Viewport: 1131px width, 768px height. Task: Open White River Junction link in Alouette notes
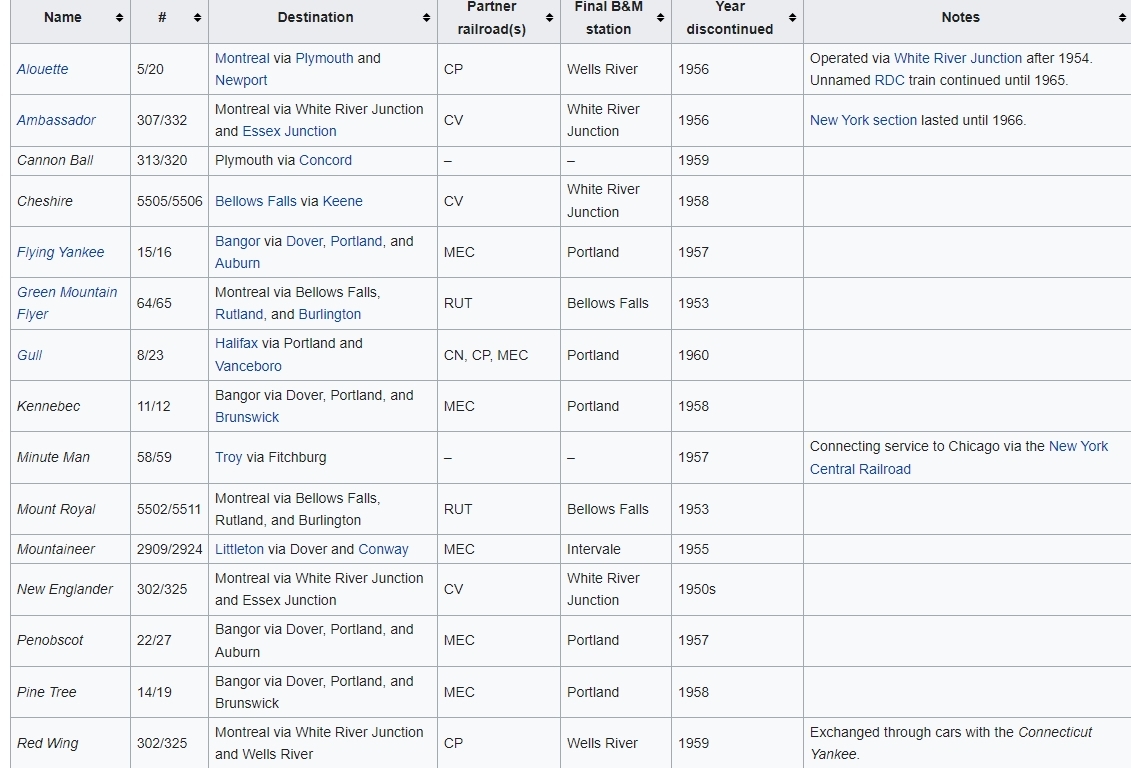click(x=958, y=58)
